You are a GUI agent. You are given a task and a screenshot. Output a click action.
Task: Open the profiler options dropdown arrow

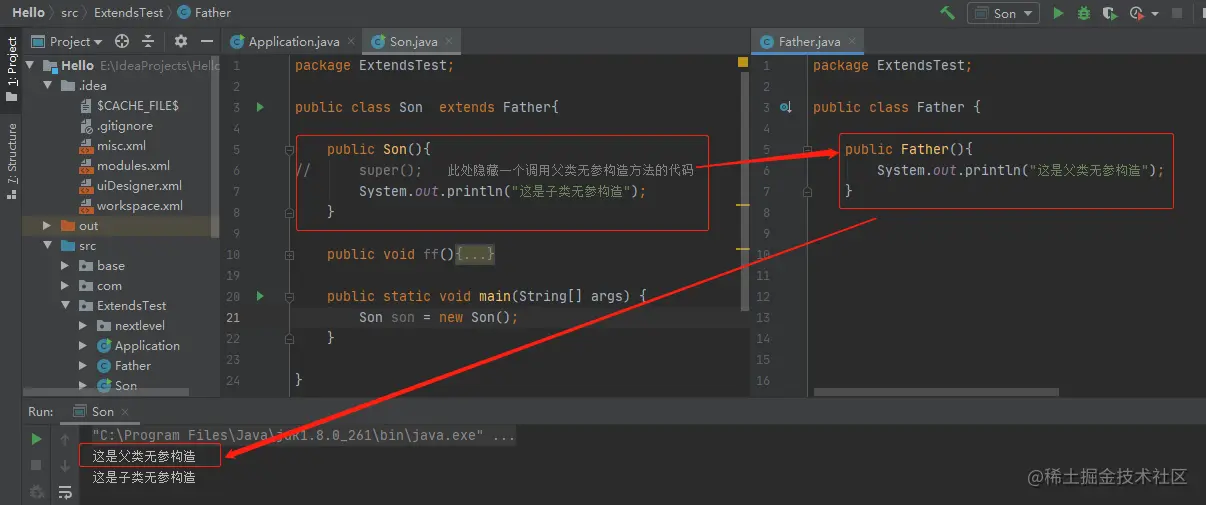(1154, 14)
